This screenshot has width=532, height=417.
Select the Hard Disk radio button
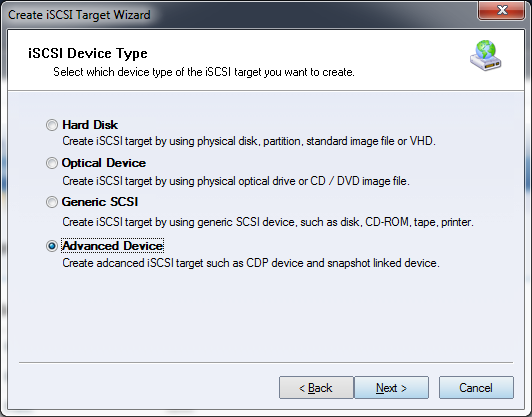52,125
